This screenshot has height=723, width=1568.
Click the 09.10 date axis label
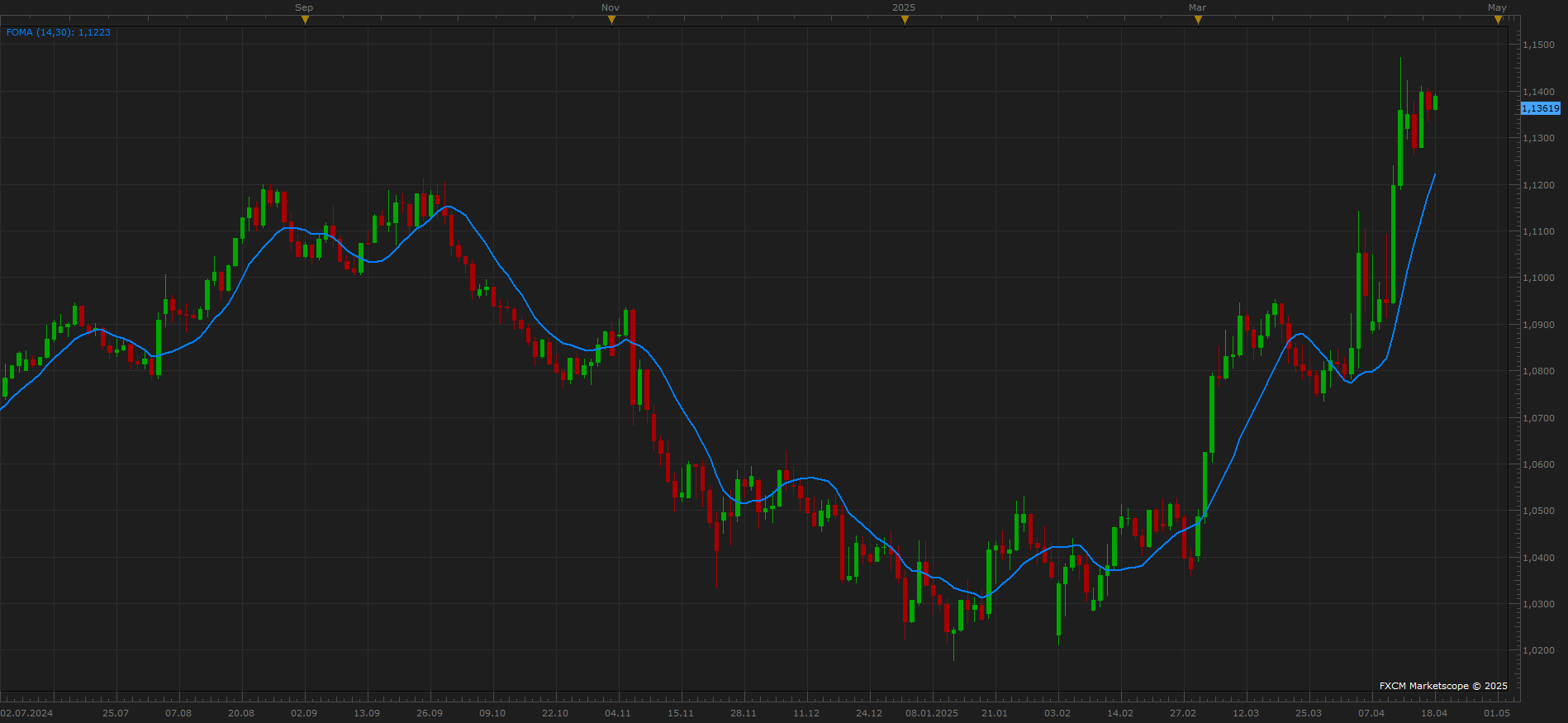pyautogui.click(x=492, y=713)
